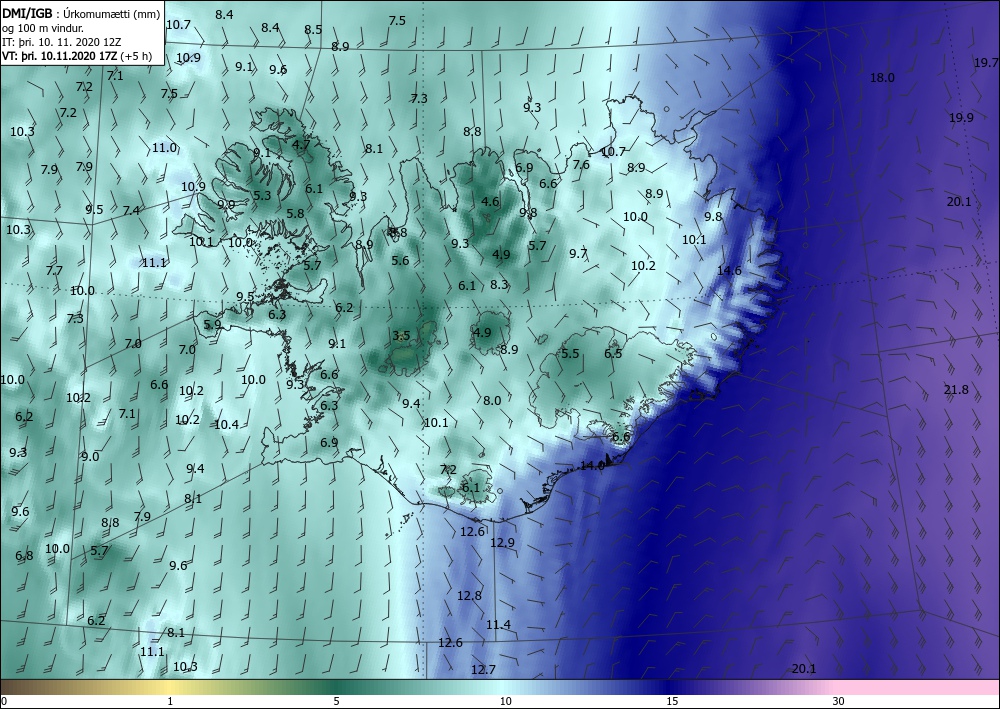
Task: Click the map value 12.9
Action: point(502,543)
